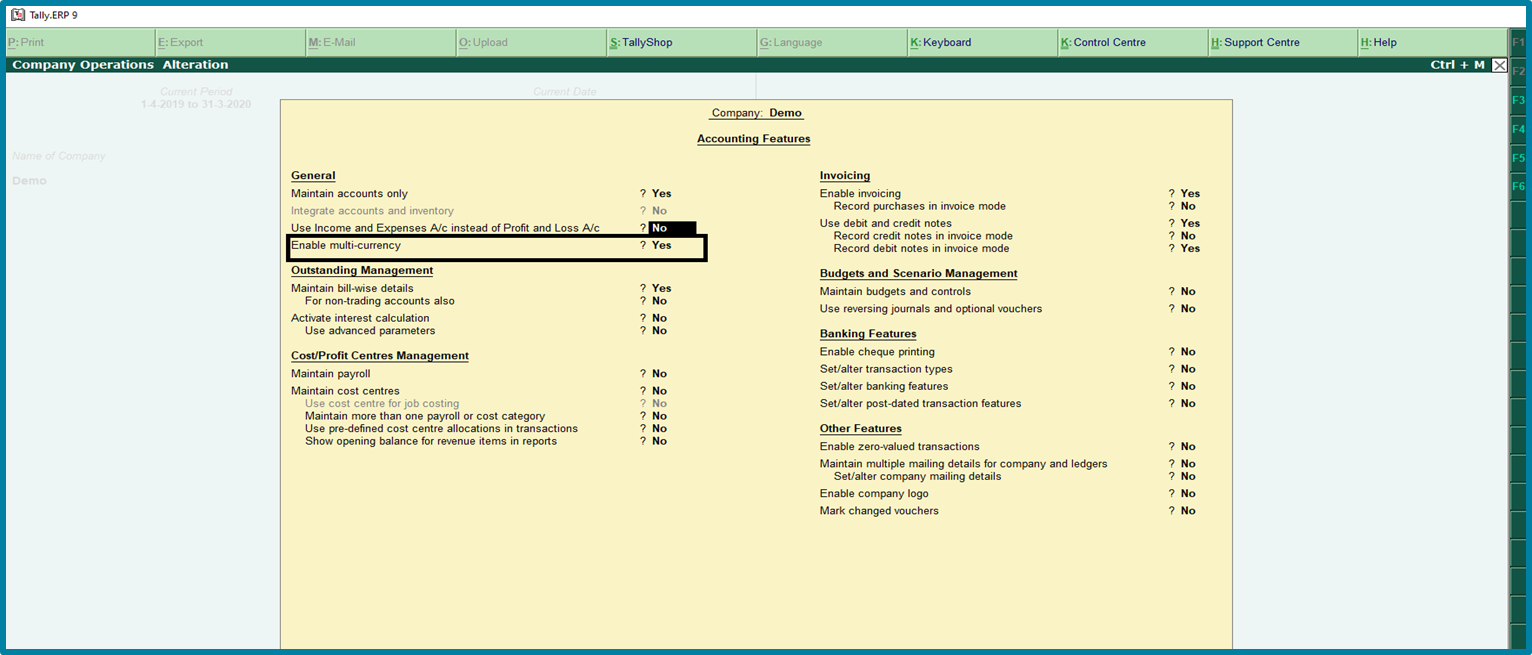The image size is (1532, 655).
Task: Click the Invoicing section heading
Action: pyautogui.click(x=845, y=176)
